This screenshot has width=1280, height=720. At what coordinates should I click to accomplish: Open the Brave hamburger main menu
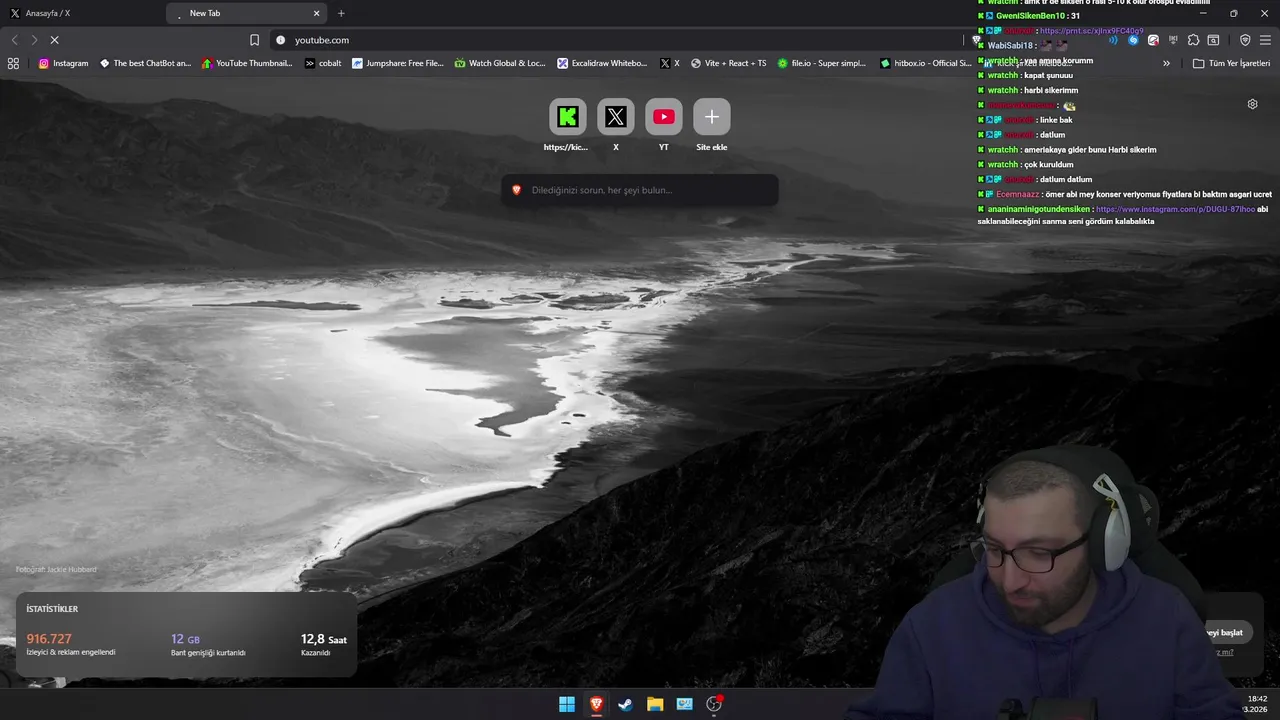[x=1265, y=40]
